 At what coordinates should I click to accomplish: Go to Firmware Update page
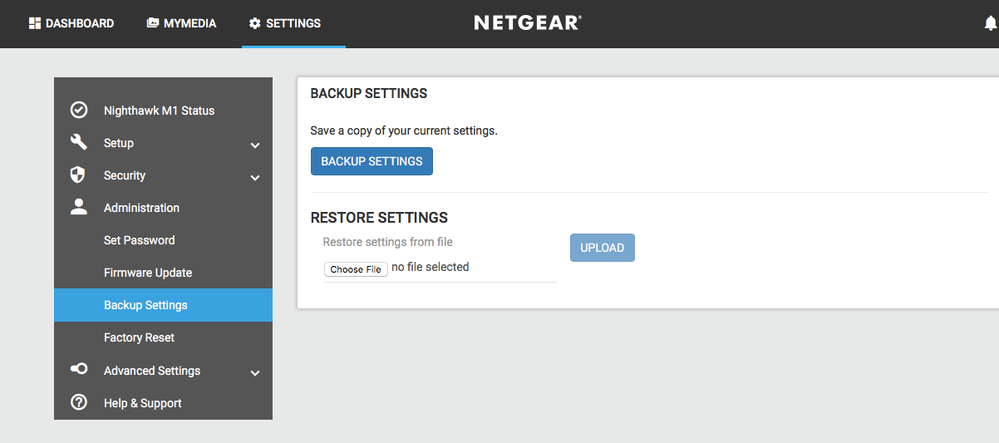pyautogui.click(x=148, y=273)
